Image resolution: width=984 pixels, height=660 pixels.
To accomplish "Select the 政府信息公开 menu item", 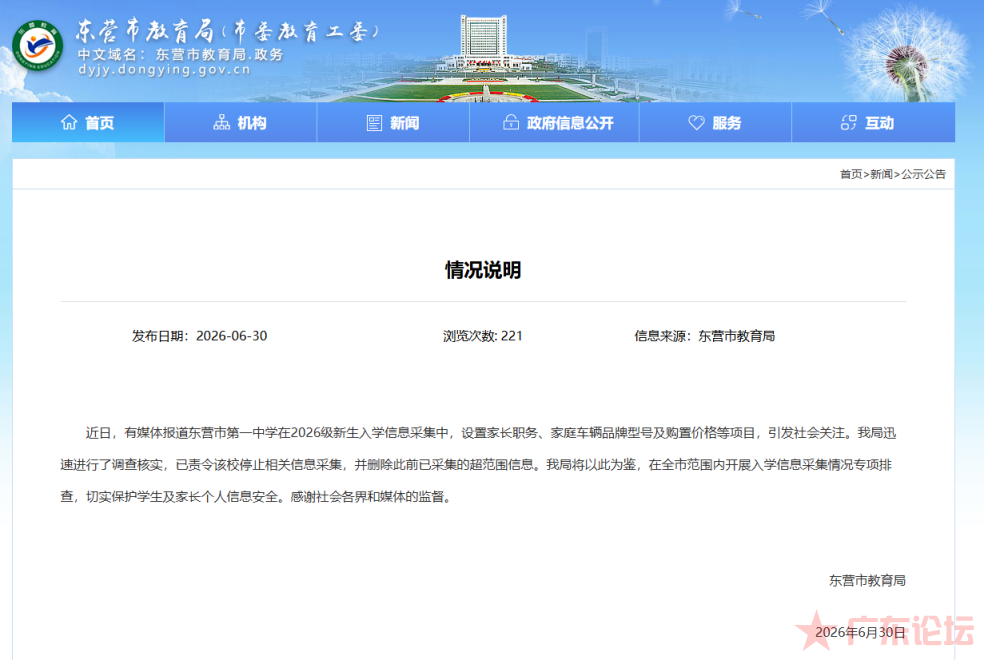I will coord(554,122).
